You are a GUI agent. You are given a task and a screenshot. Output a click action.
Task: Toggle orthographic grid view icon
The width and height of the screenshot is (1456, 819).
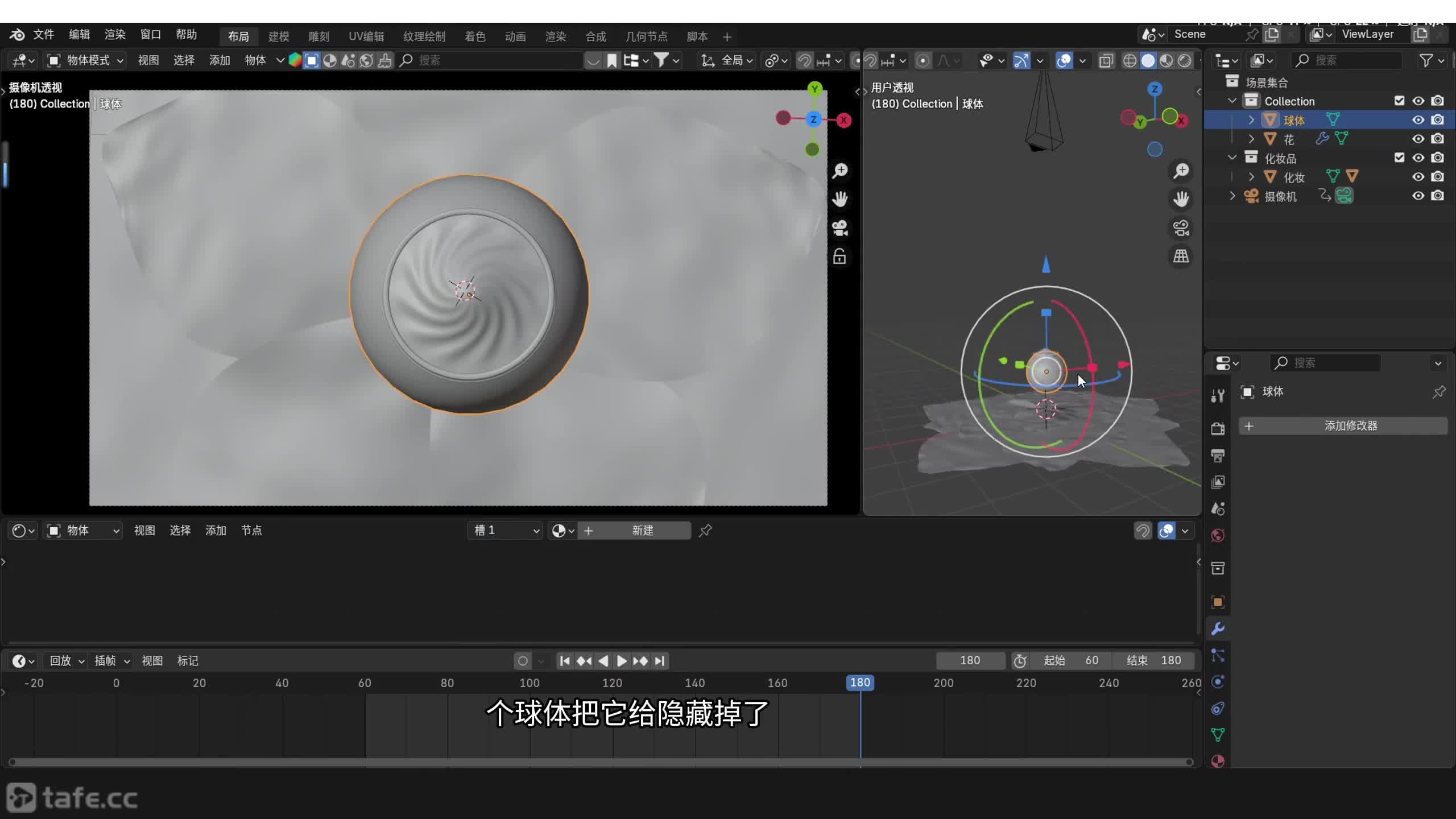[1181, 257]
